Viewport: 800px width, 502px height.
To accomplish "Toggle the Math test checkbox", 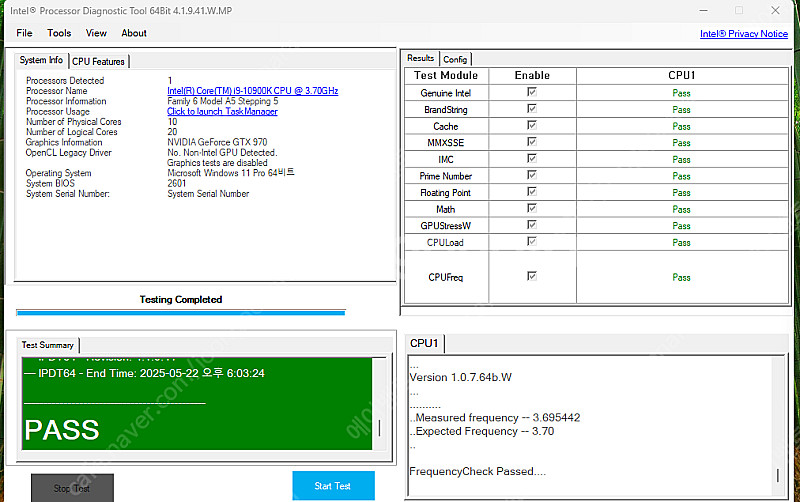I will 532,208.
